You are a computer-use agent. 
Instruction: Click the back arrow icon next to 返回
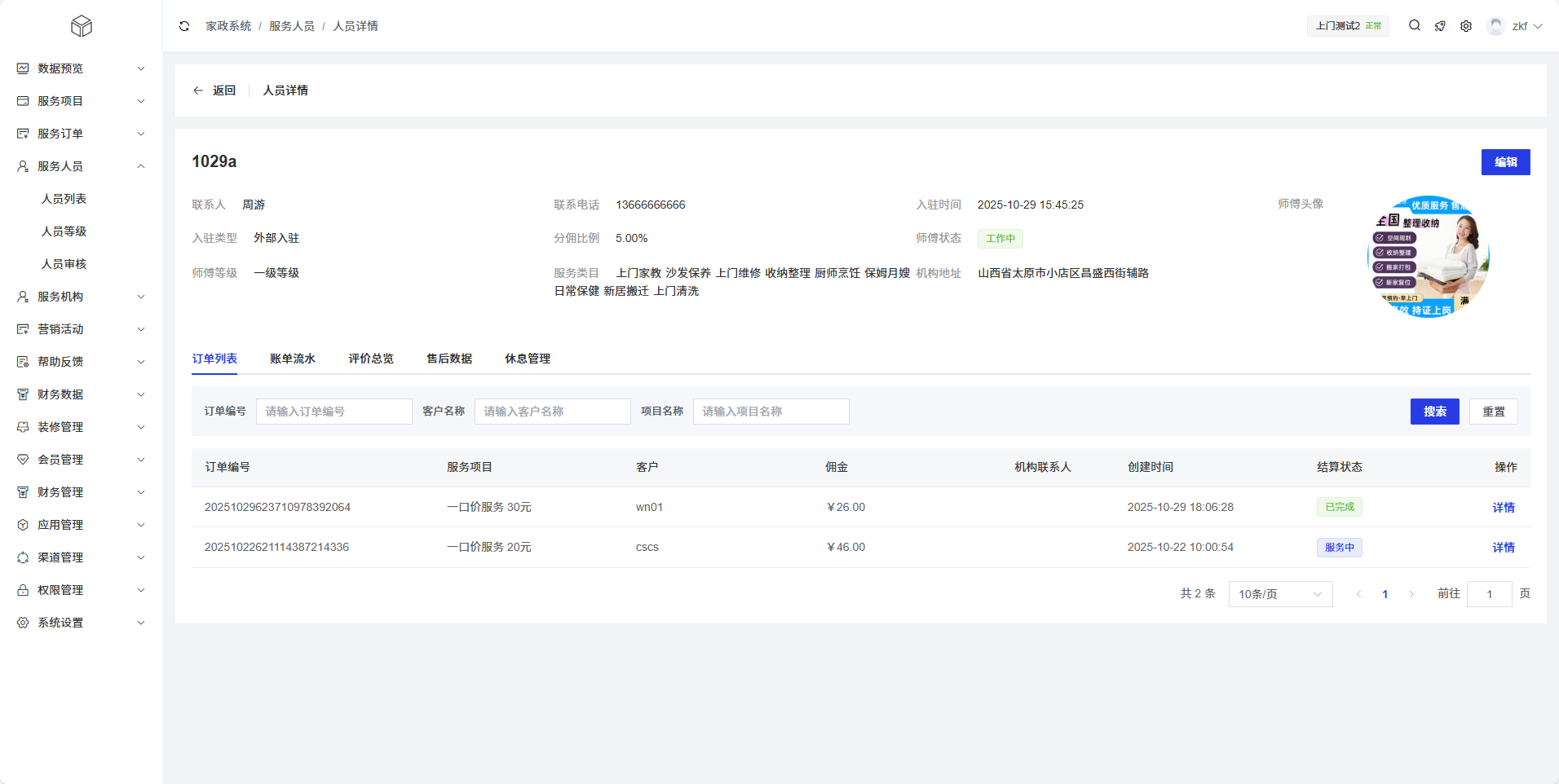pyautogui.click(x=198, y=90)
